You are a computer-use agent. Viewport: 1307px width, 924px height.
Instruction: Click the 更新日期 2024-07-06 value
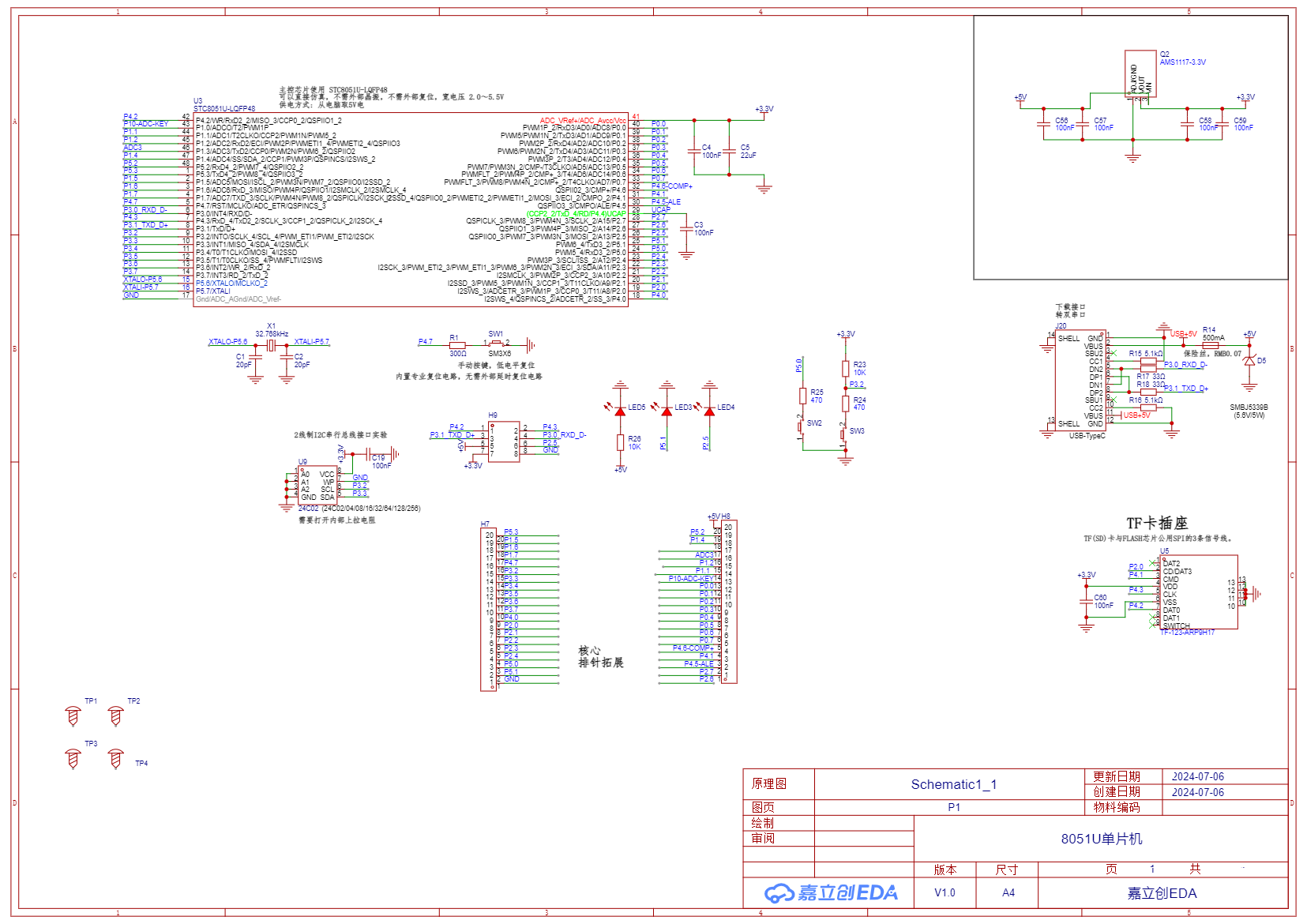(1197, 777)
